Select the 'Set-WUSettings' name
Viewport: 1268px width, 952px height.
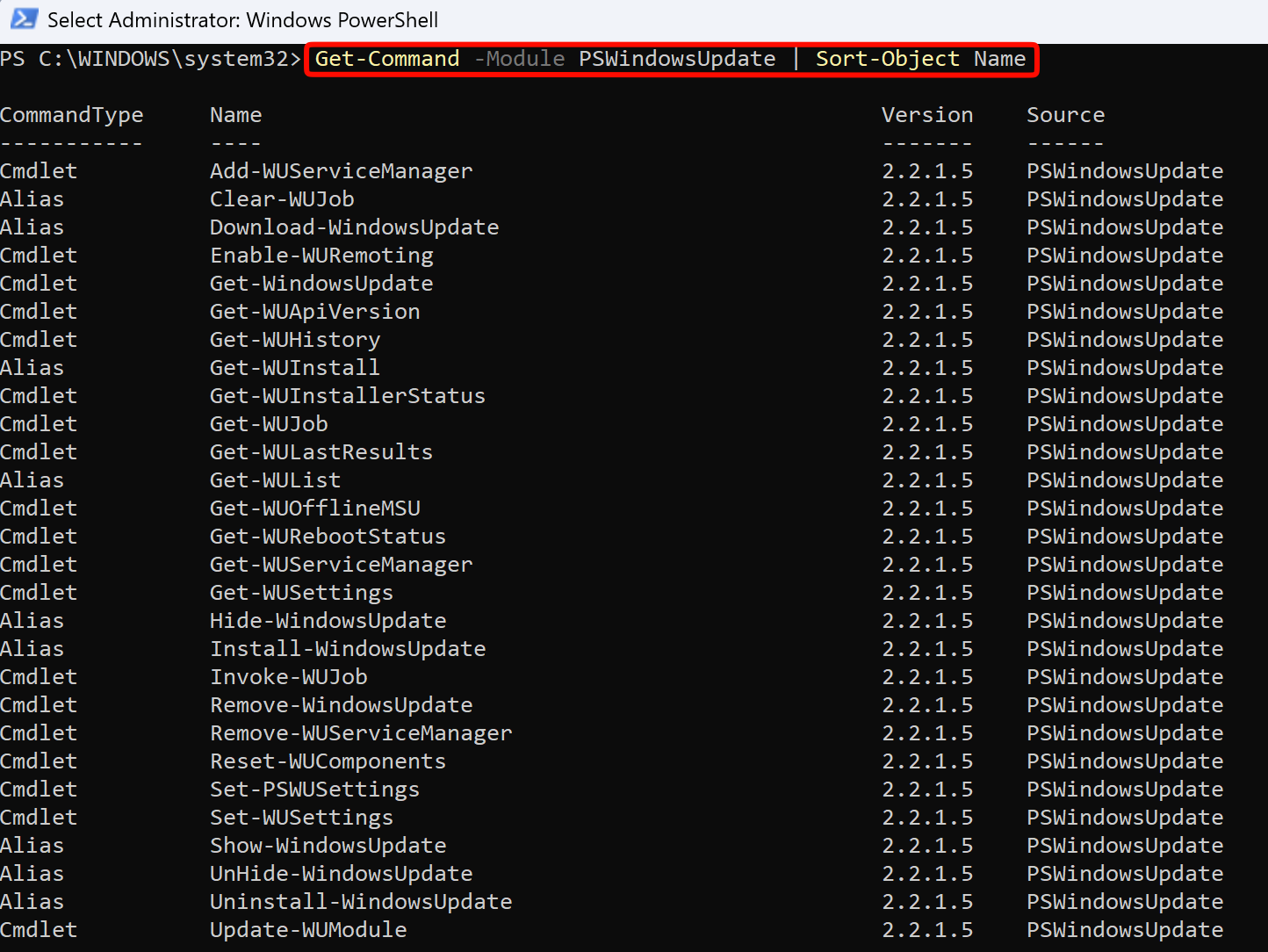coord(302,818)
